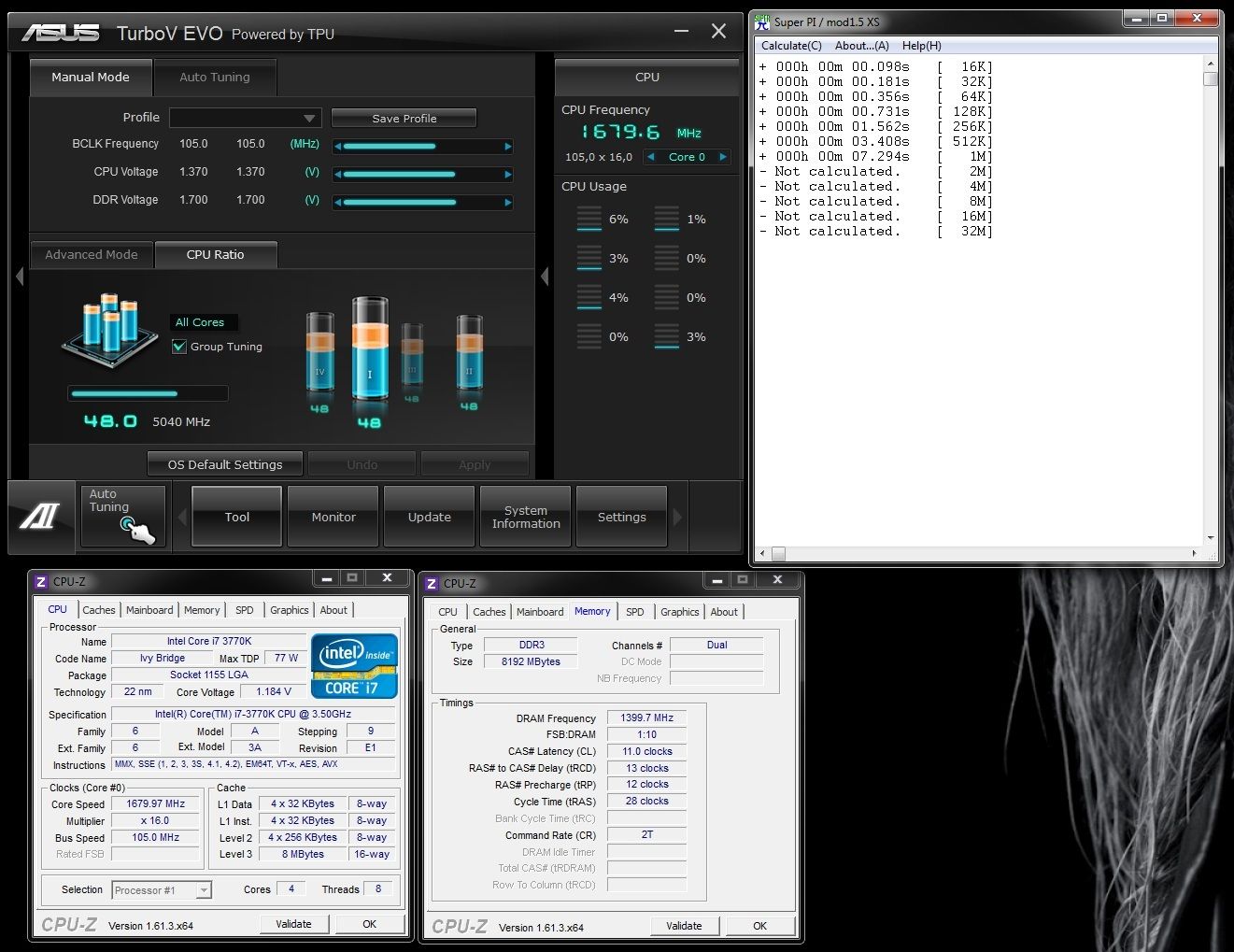Click the ASUS AI Suite logo icon

point(42,517)
